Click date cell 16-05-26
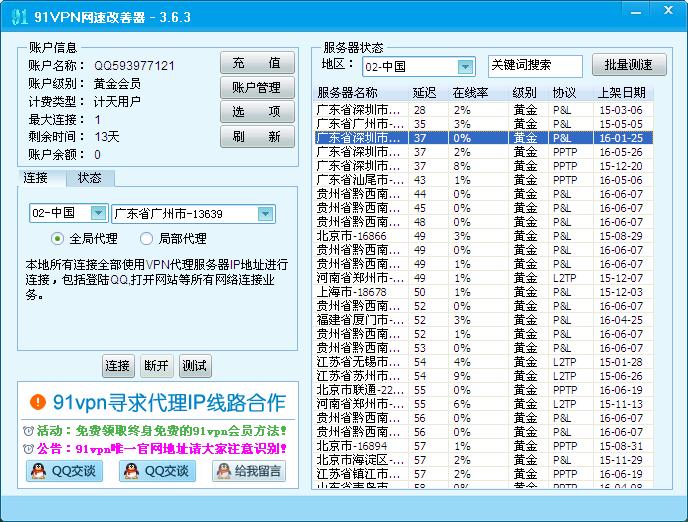 621,152
